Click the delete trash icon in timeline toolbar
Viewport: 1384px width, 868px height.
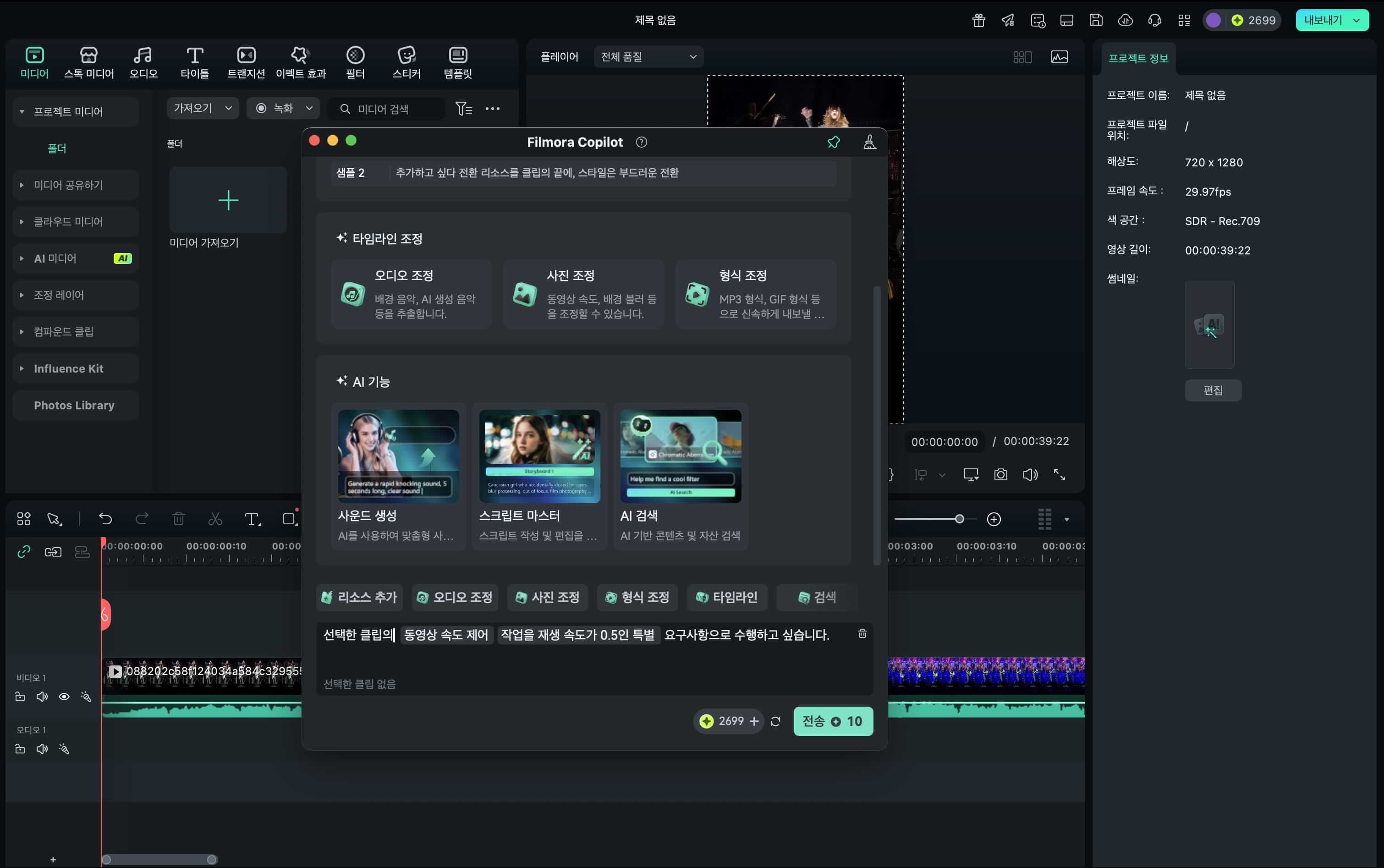click(x=179, y=519)
